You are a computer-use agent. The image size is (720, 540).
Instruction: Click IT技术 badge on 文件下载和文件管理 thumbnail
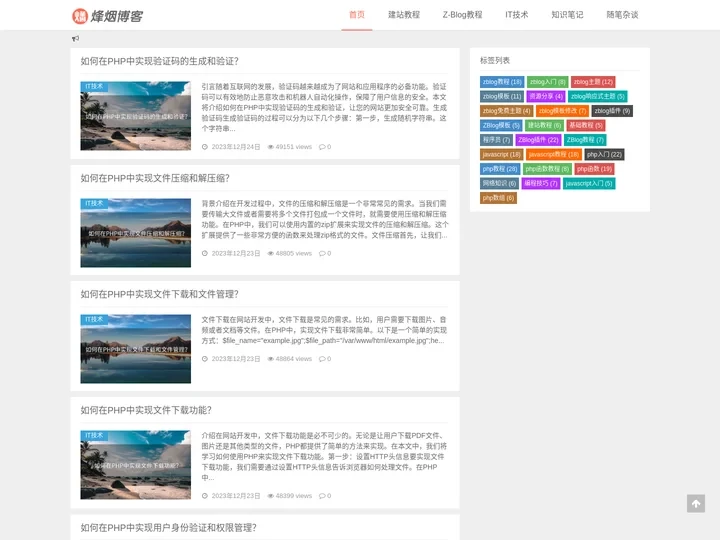pos(94,319)
